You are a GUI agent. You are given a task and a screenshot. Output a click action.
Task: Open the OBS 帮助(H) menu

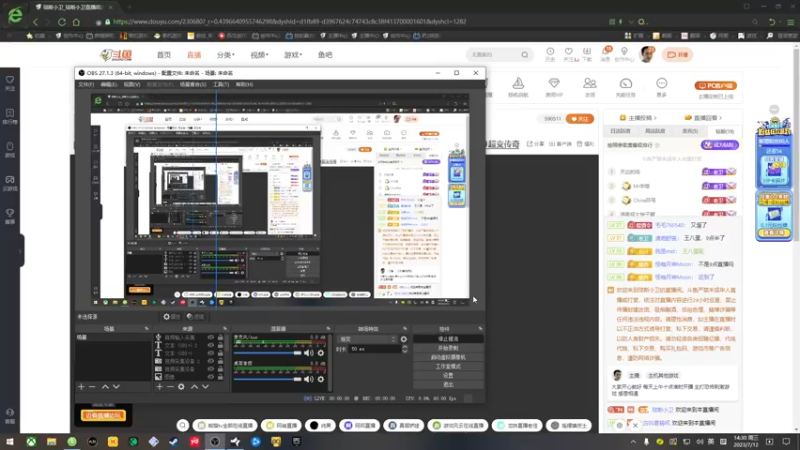coord(244,84)
